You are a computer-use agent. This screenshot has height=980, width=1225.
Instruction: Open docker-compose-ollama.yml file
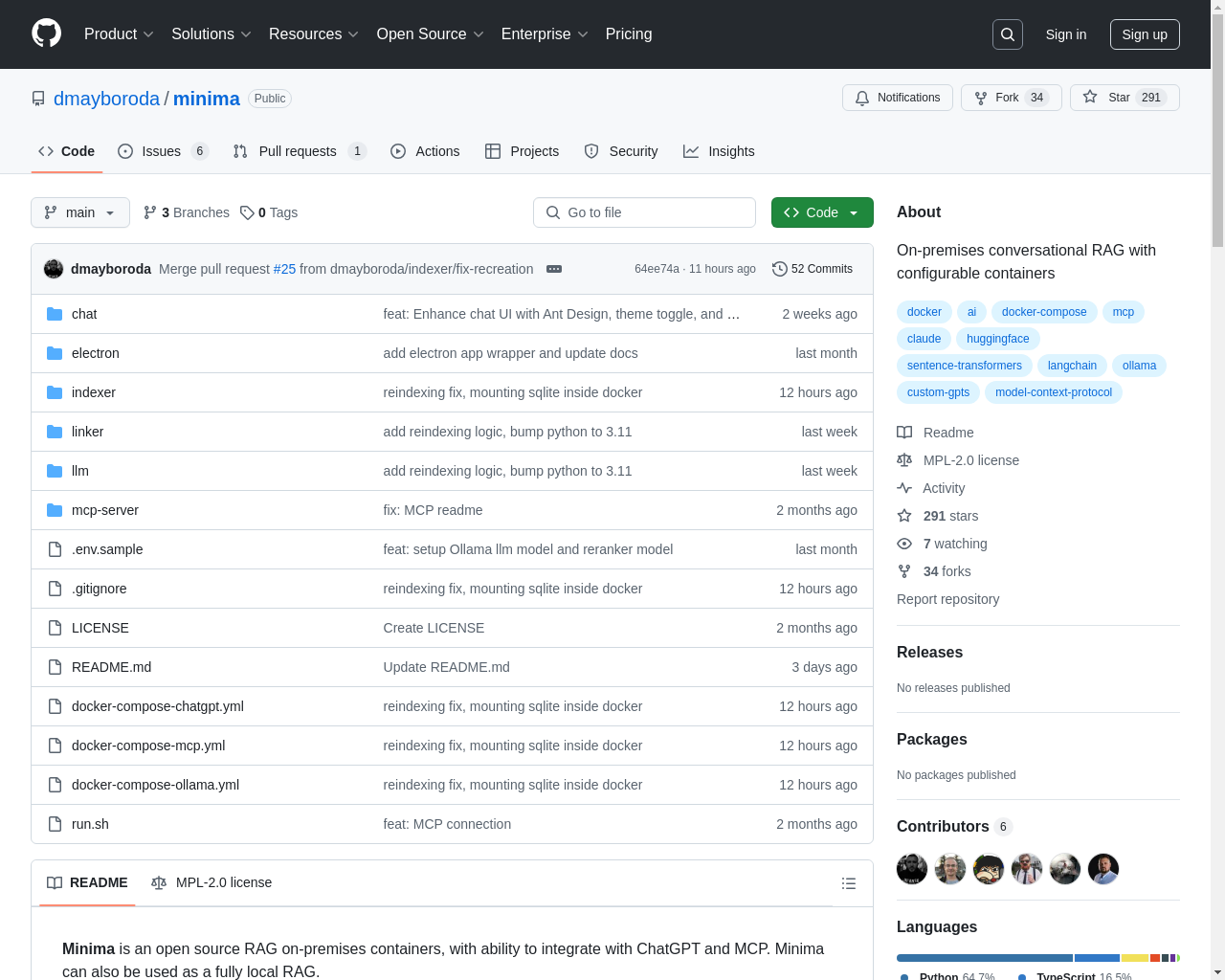click(155, 785)
